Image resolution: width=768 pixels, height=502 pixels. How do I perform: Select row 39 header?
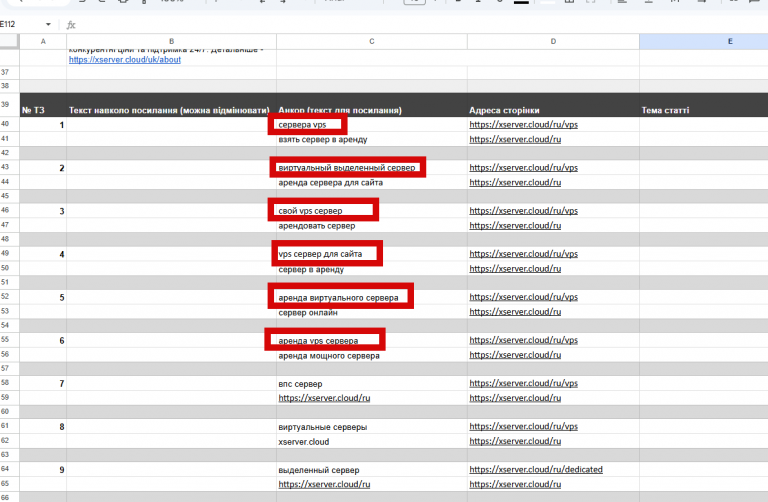pyautogui.click(x=9, y=104)
